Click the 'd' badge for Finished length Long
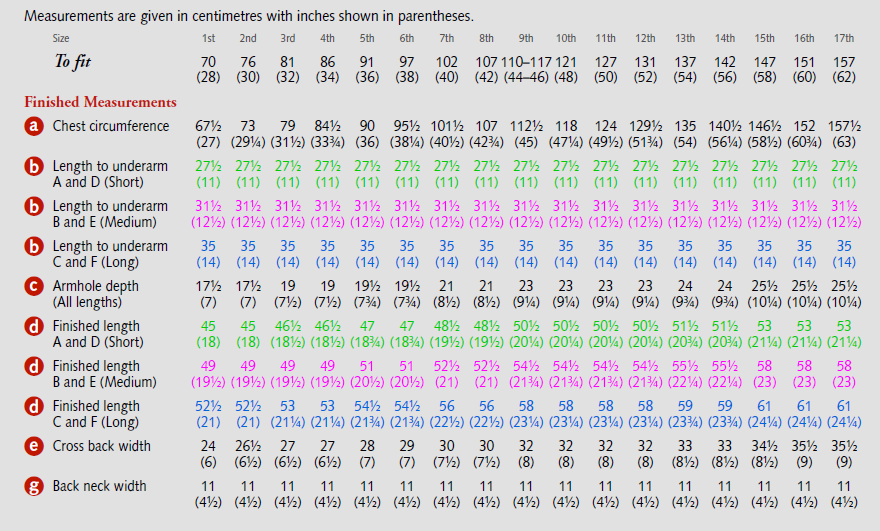Viewport: 880px width, 531px height. [35, 406]
